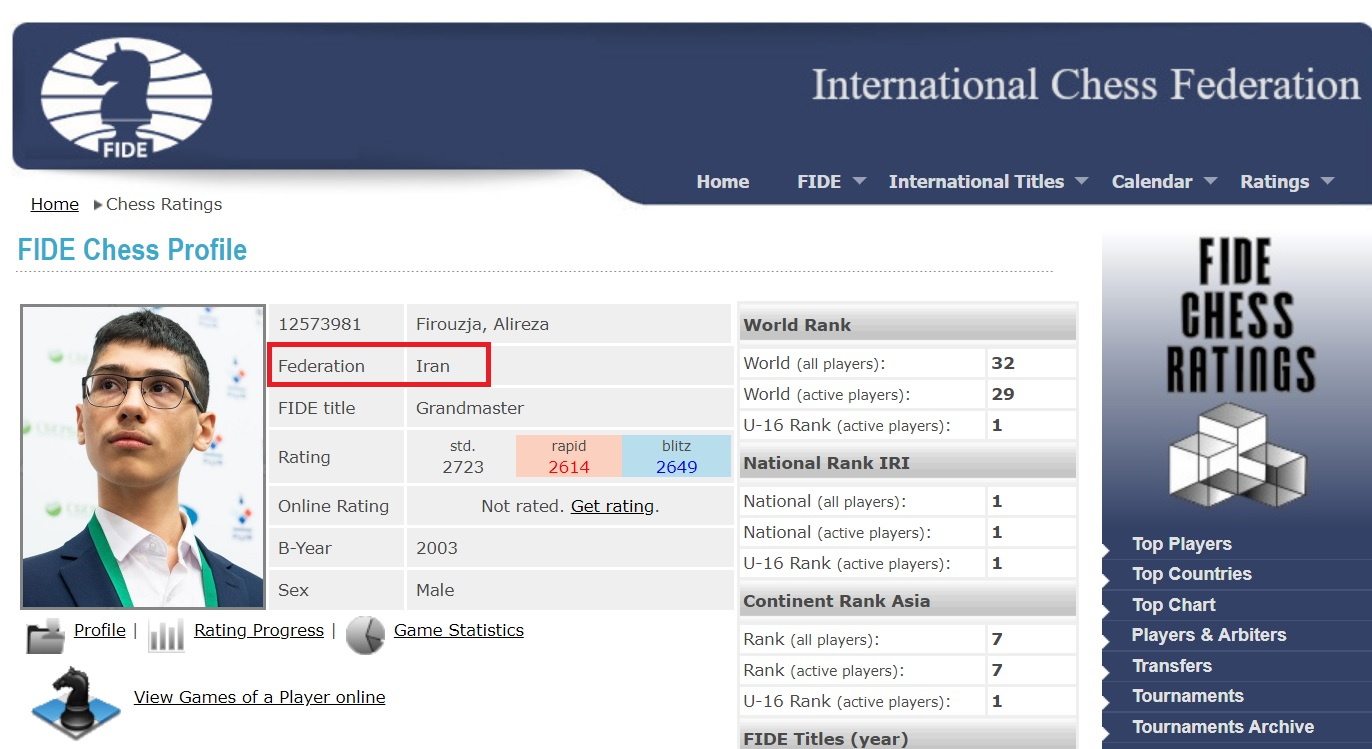
Task: Click the Sex value Male
Action: [x=435, y=590]
